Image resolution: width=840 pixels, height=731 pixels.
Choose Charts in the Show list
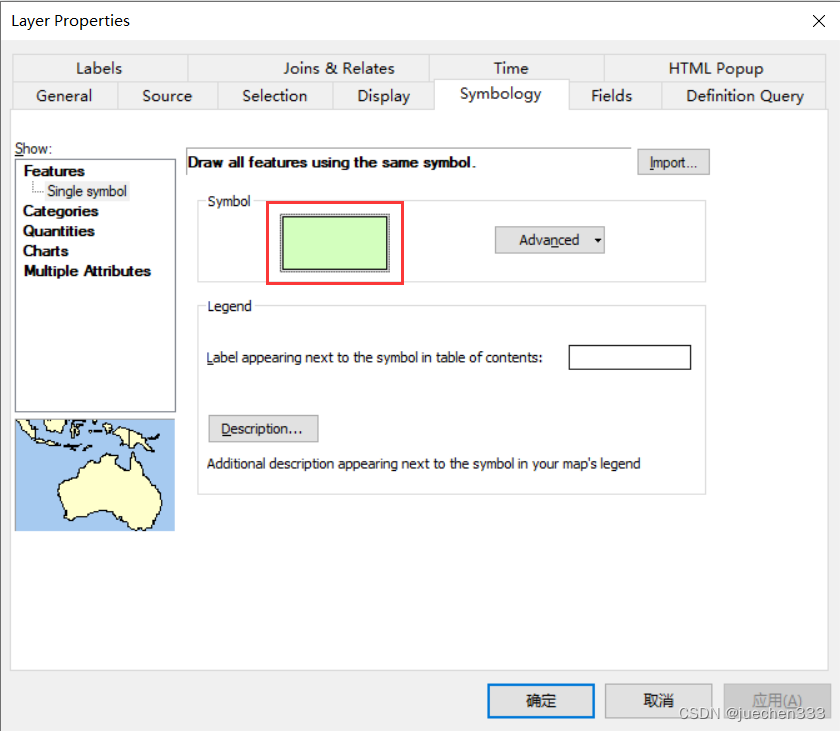coord(46,251)
